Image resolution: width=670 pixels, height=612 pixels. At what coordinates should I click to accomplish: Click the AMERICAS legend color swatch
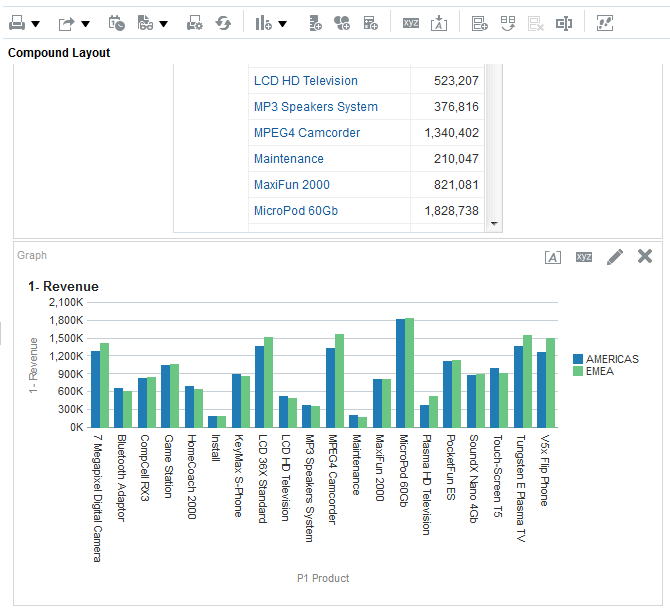(579, 359)
